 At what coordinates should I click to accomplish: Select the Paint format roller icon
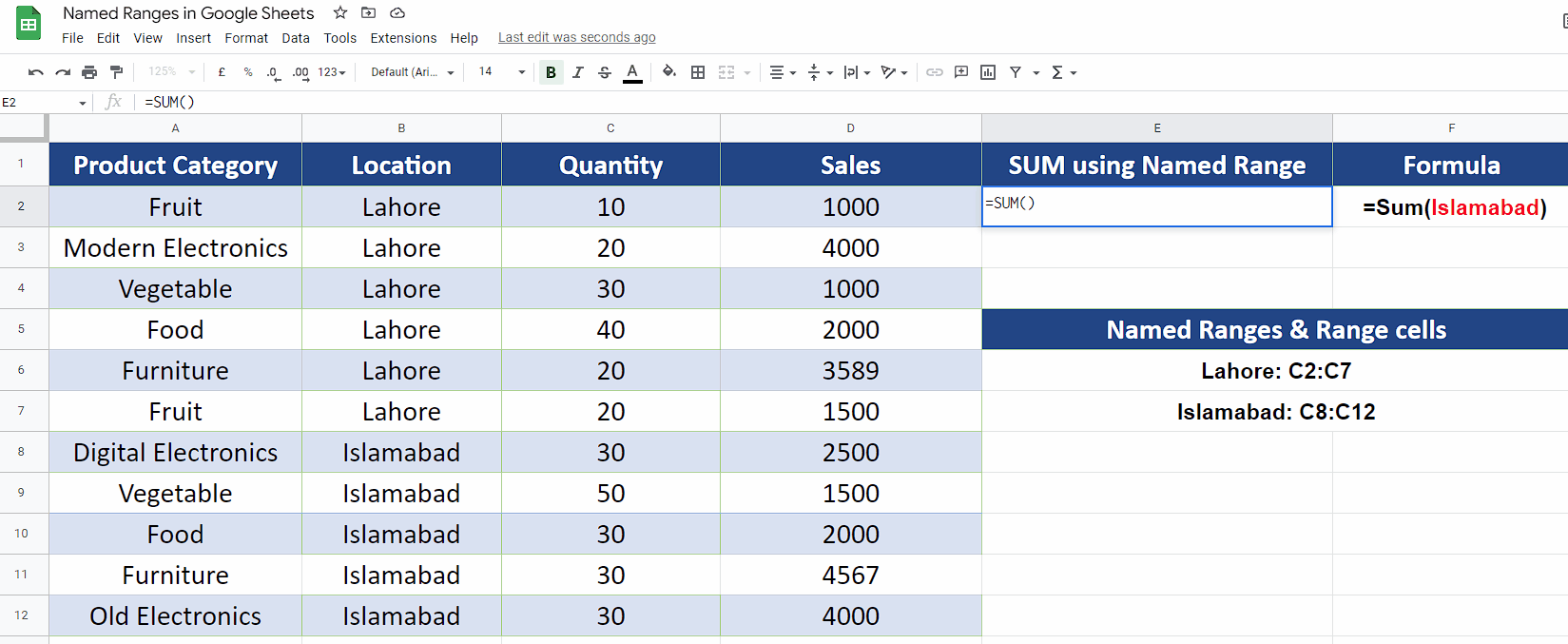pyautogui.click(x=116, y=72)
